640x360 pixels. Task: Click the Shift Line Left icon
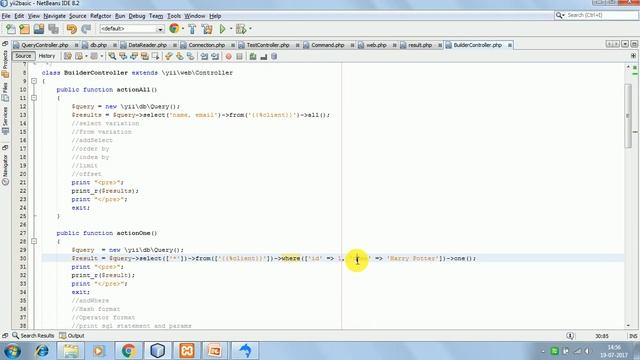204,56
